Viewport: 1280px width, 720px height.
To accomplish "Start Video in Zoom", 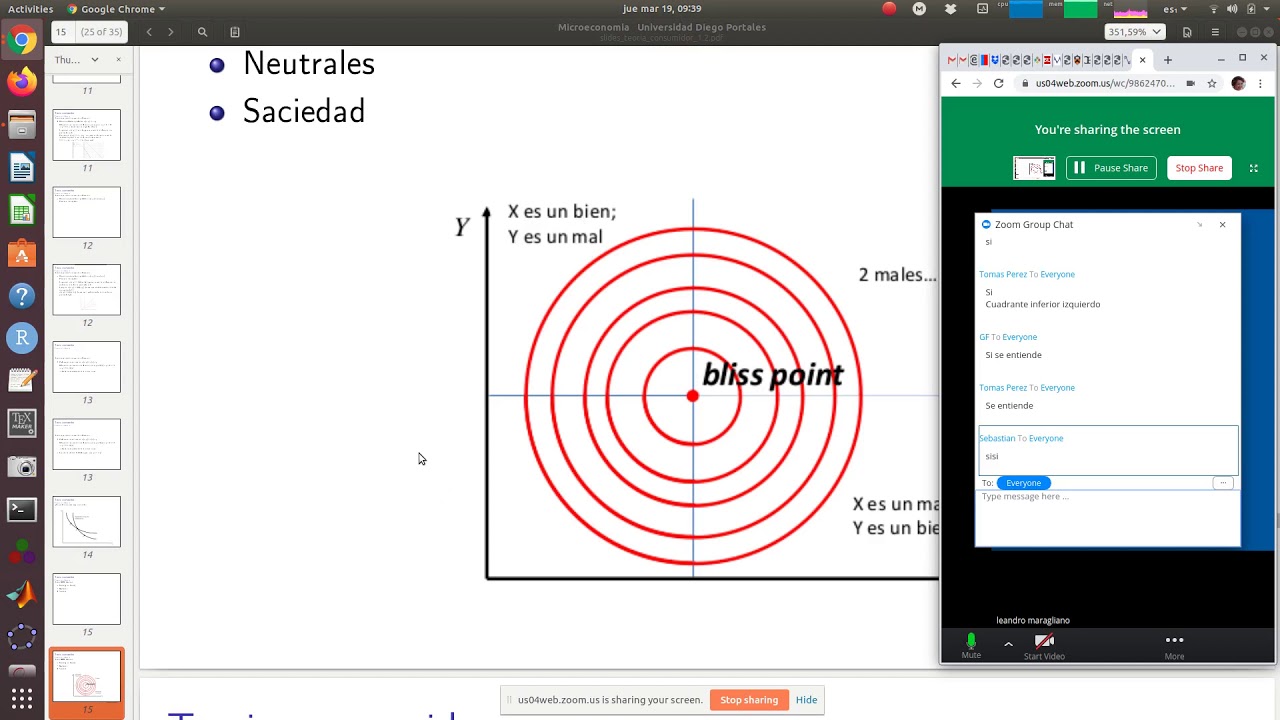I will tap(1044, 646).
